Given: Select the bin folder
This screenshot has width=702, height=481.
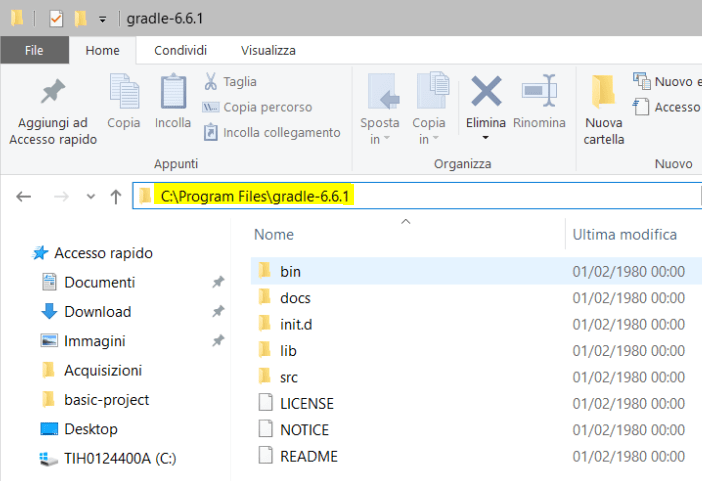Looking at the screenshot, I should tap(476, 271).
